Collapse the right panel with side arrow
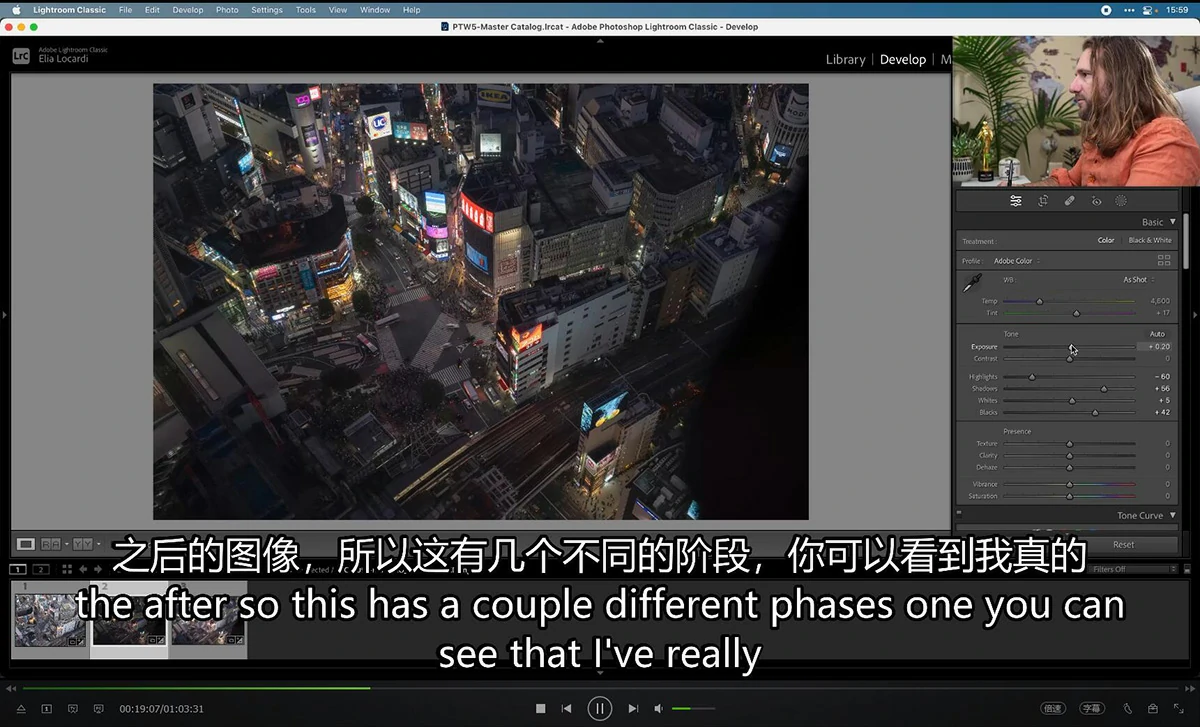1200x727 pixels. click(x=1195, y=314)
